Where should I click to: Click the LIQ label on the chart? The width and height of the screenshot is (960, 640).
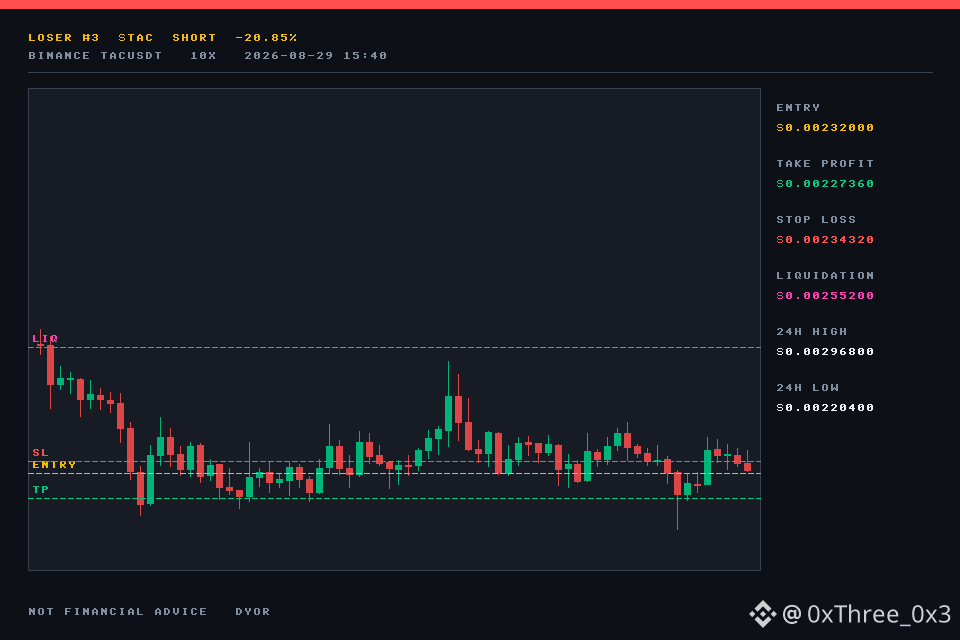[x=45, y=339]
